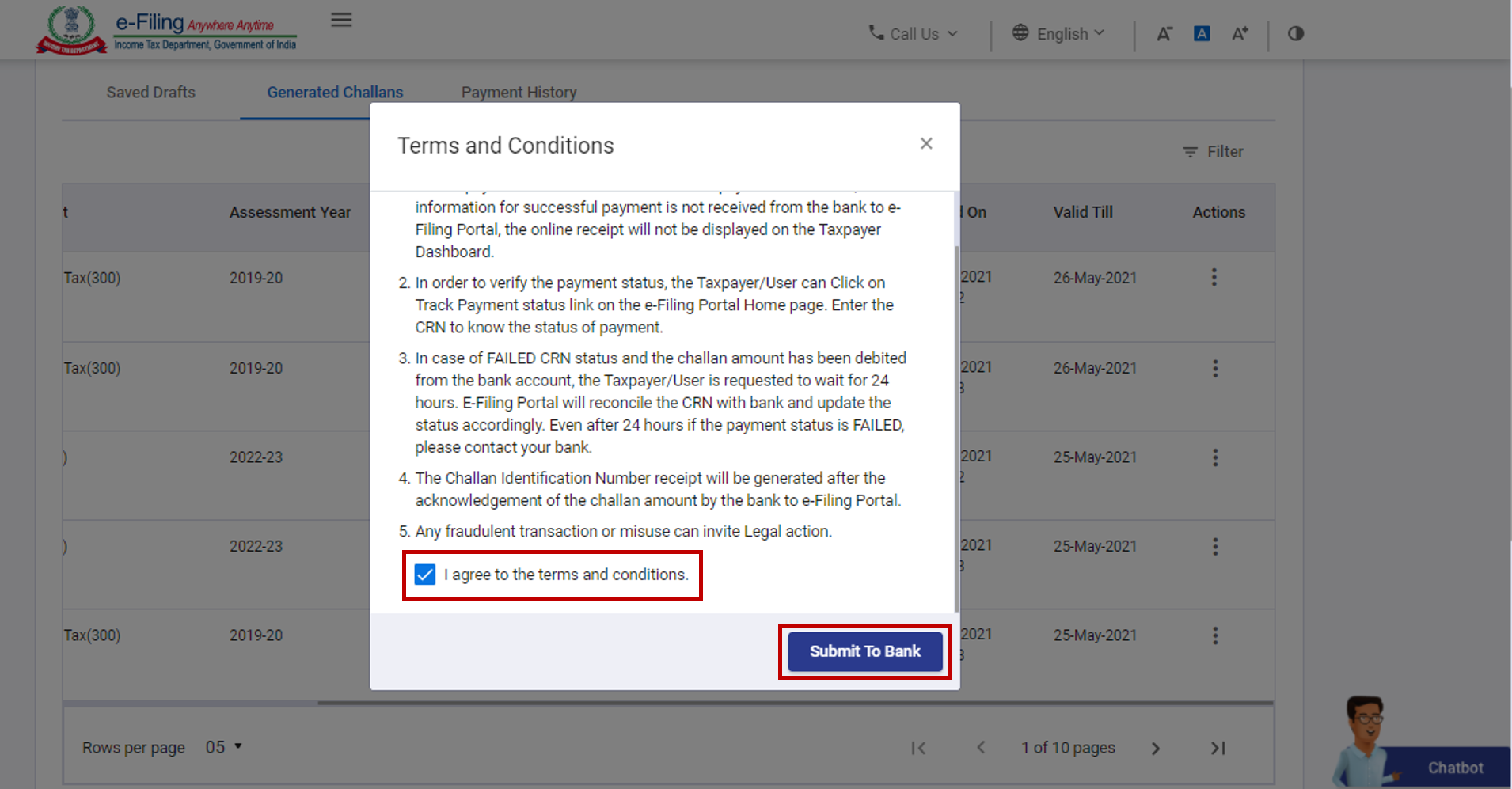Open actions menu for first 26-May-2021 row
The width and height of the screenshot is (1512, 789).
pos(1214,277)
